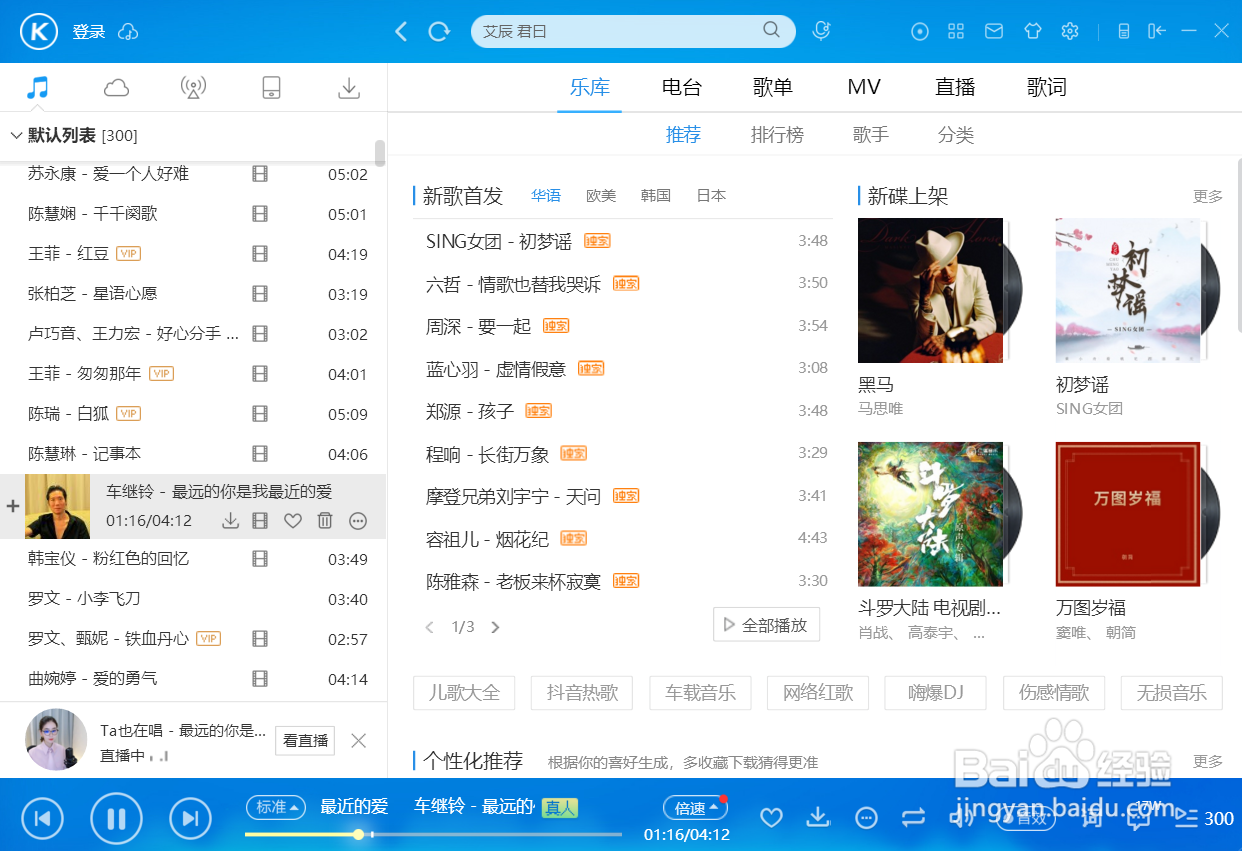The height and width of the screenshot is (851, 1242).
Task: Mute the volume speaker icon
Action: click(961, 817)
